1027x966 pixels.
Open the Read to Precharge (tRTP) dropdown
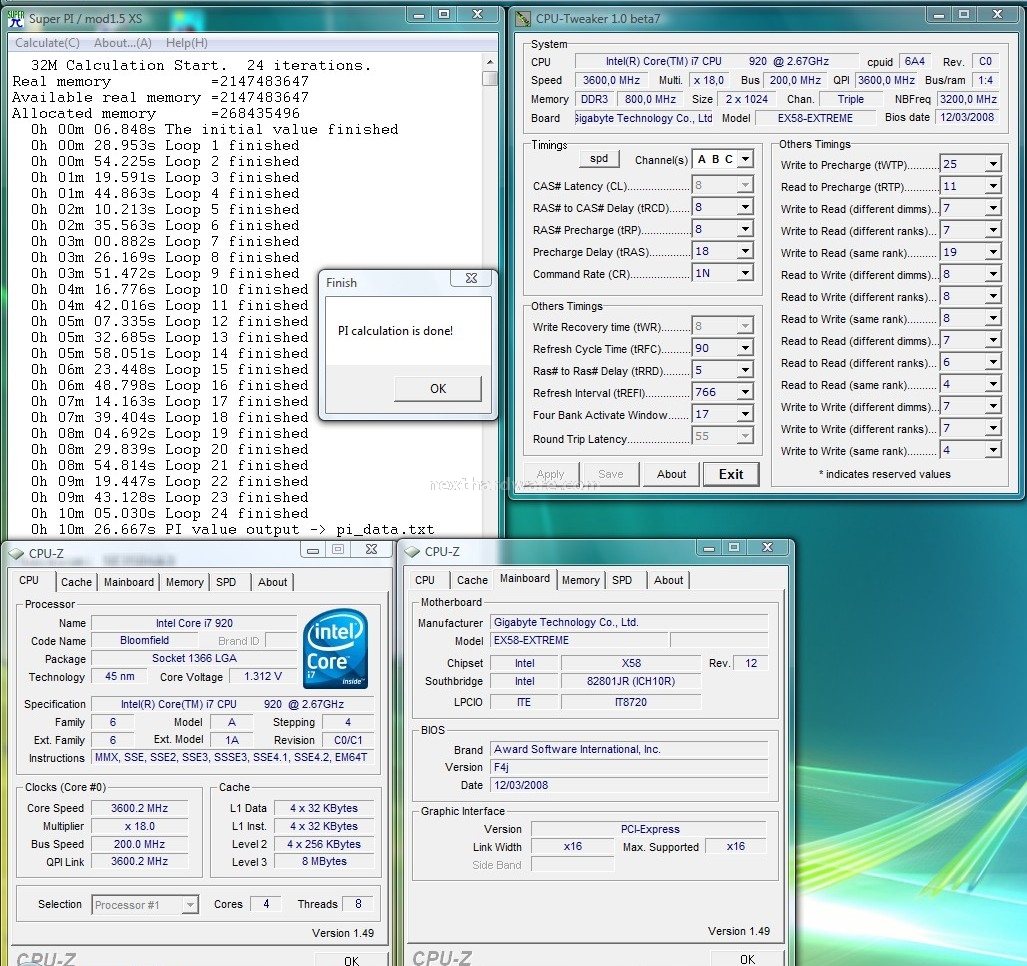pos(994,187)
